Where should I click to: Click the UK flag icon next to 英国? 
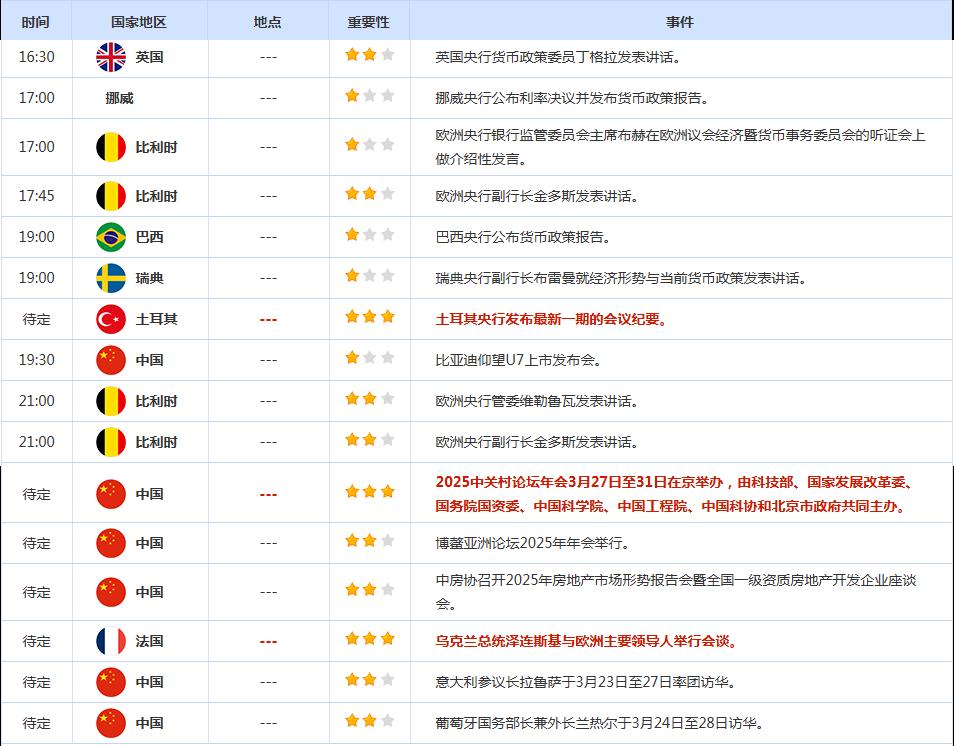click(111, 57)
